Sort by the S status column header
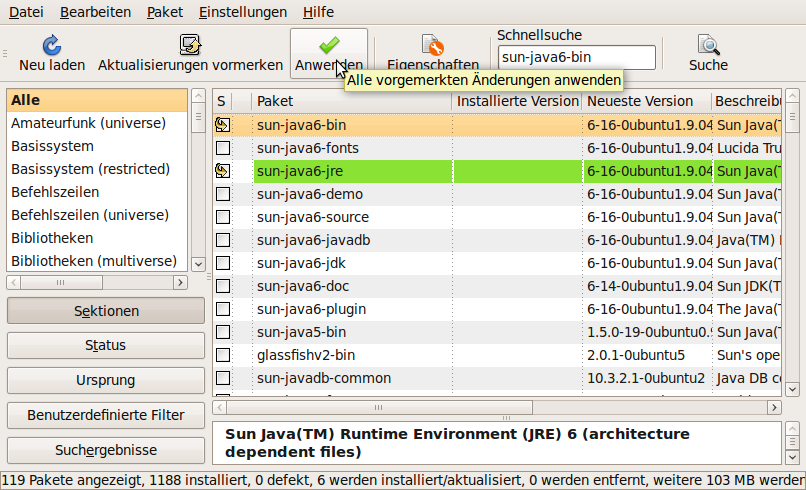 click(222, 101)
